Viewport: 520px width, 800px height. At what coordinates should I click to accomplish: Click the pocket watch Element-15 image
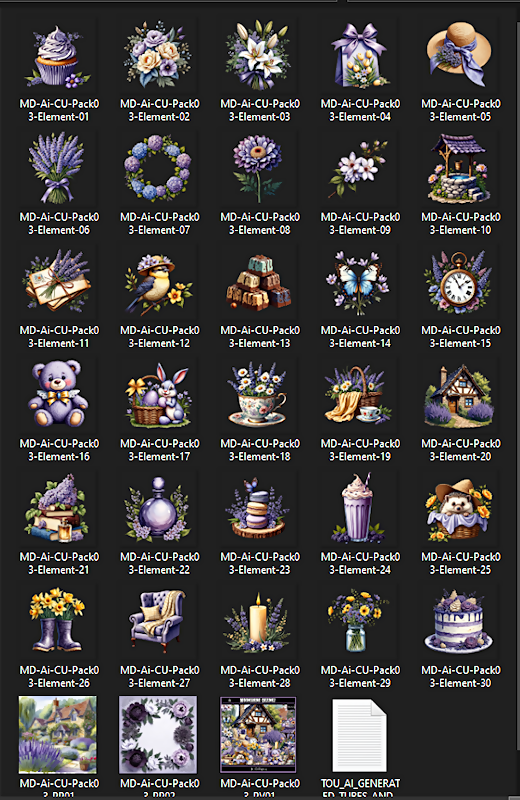(460, 282)
